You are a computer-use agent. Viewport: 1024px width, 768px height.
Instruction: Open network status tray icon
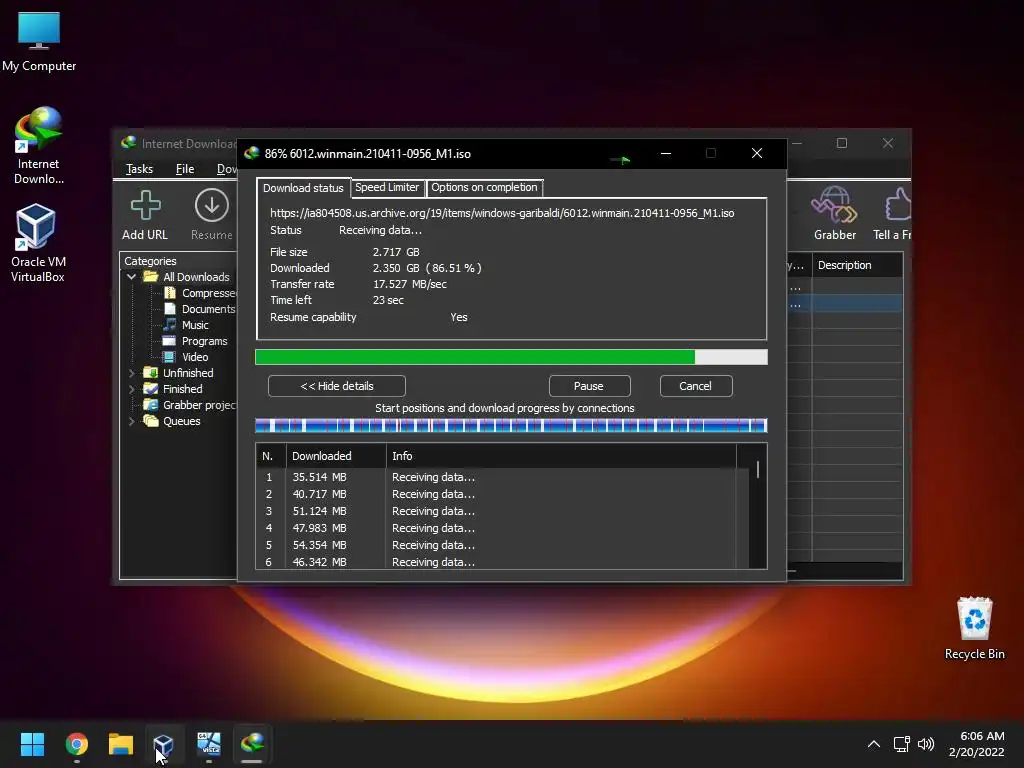tap(901, 744)
